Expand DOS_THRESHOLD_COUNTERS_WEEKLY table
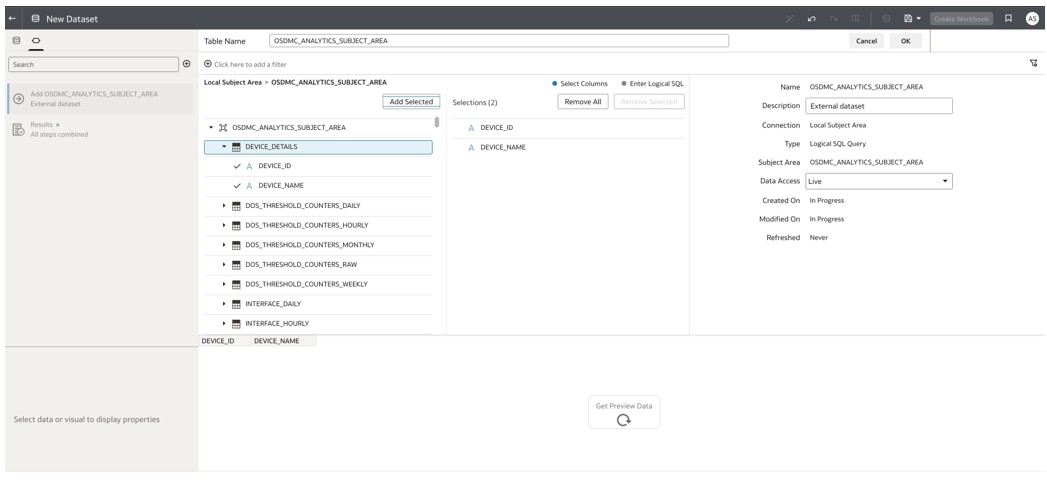The image size is (1047, 480). pyautogui.click(x=224, y=284)
